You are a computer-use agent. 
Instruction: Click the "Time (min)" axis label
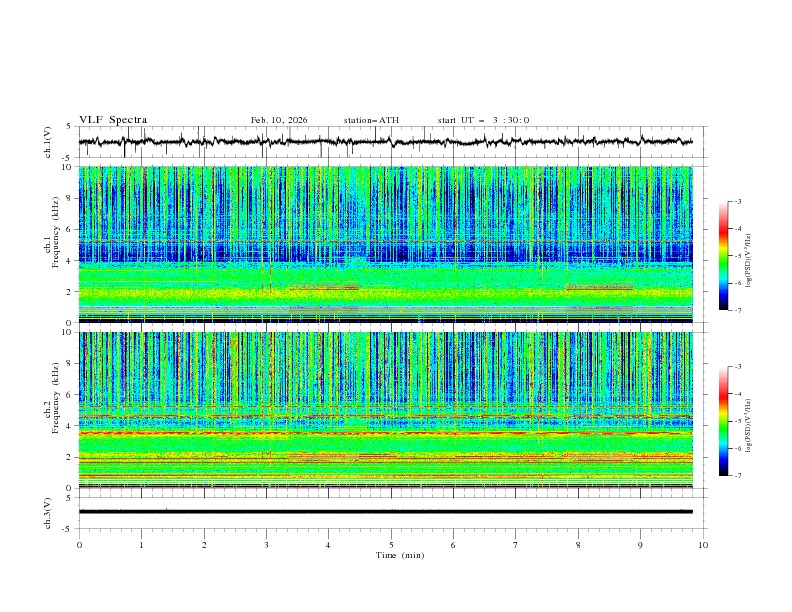coord(398,554)
